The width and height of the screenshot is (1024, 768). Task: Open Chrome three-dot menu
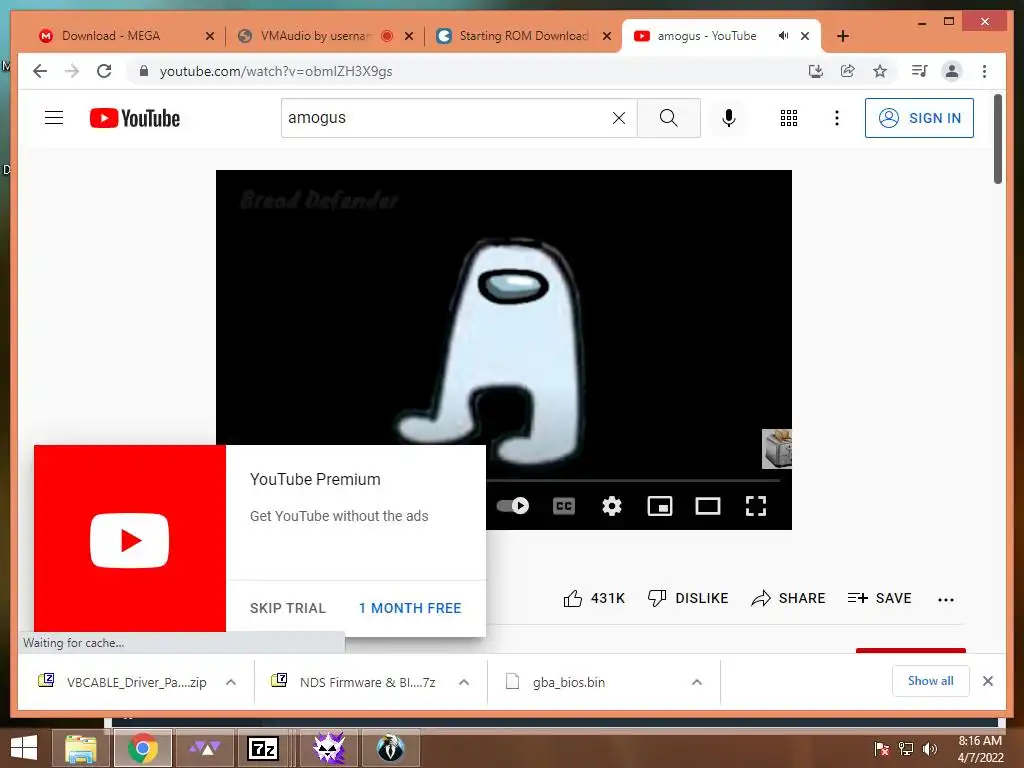coord(984,71)
